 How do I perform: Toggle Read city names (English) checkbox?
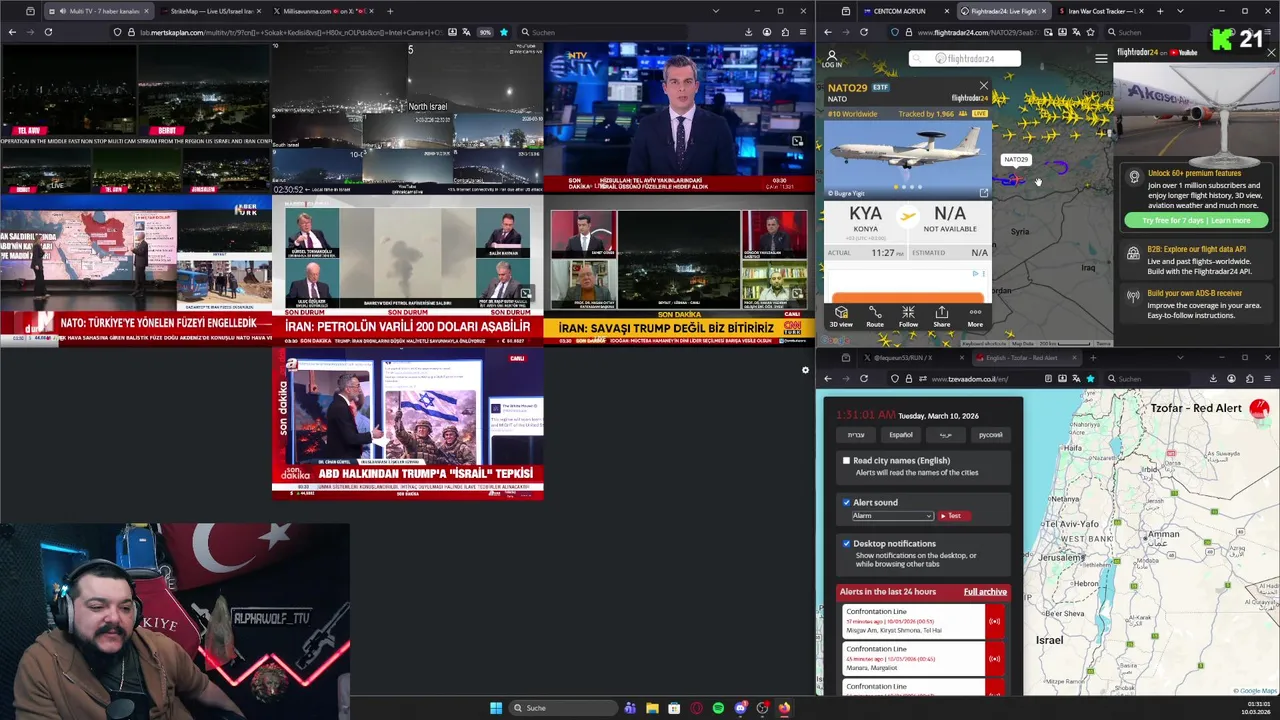tap(846, 461)
